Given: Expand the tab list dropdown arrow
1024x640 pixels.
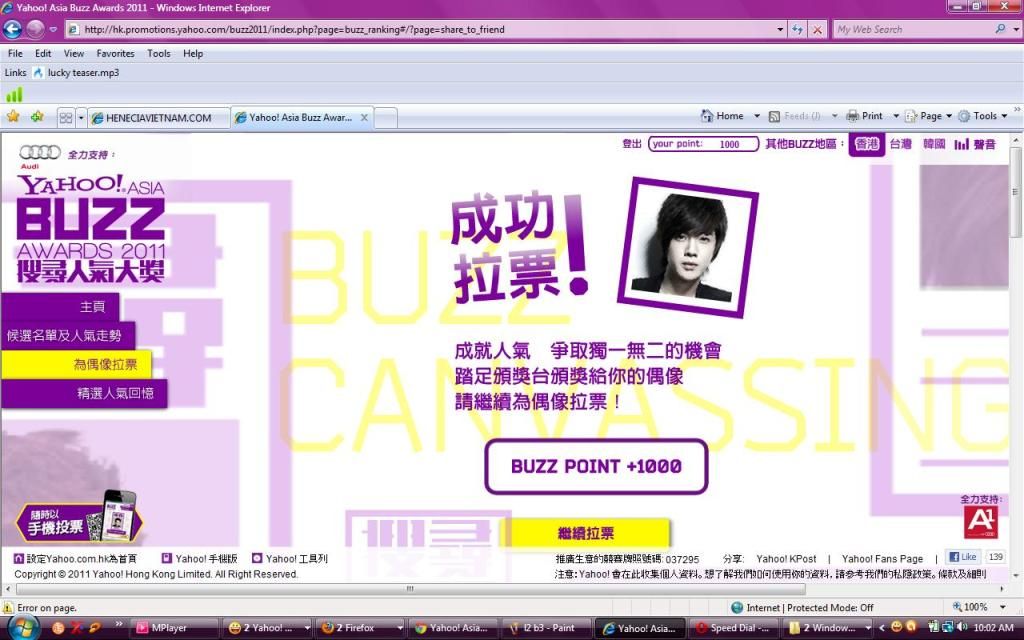Looking at the screenshot, I should click(81, 118).
